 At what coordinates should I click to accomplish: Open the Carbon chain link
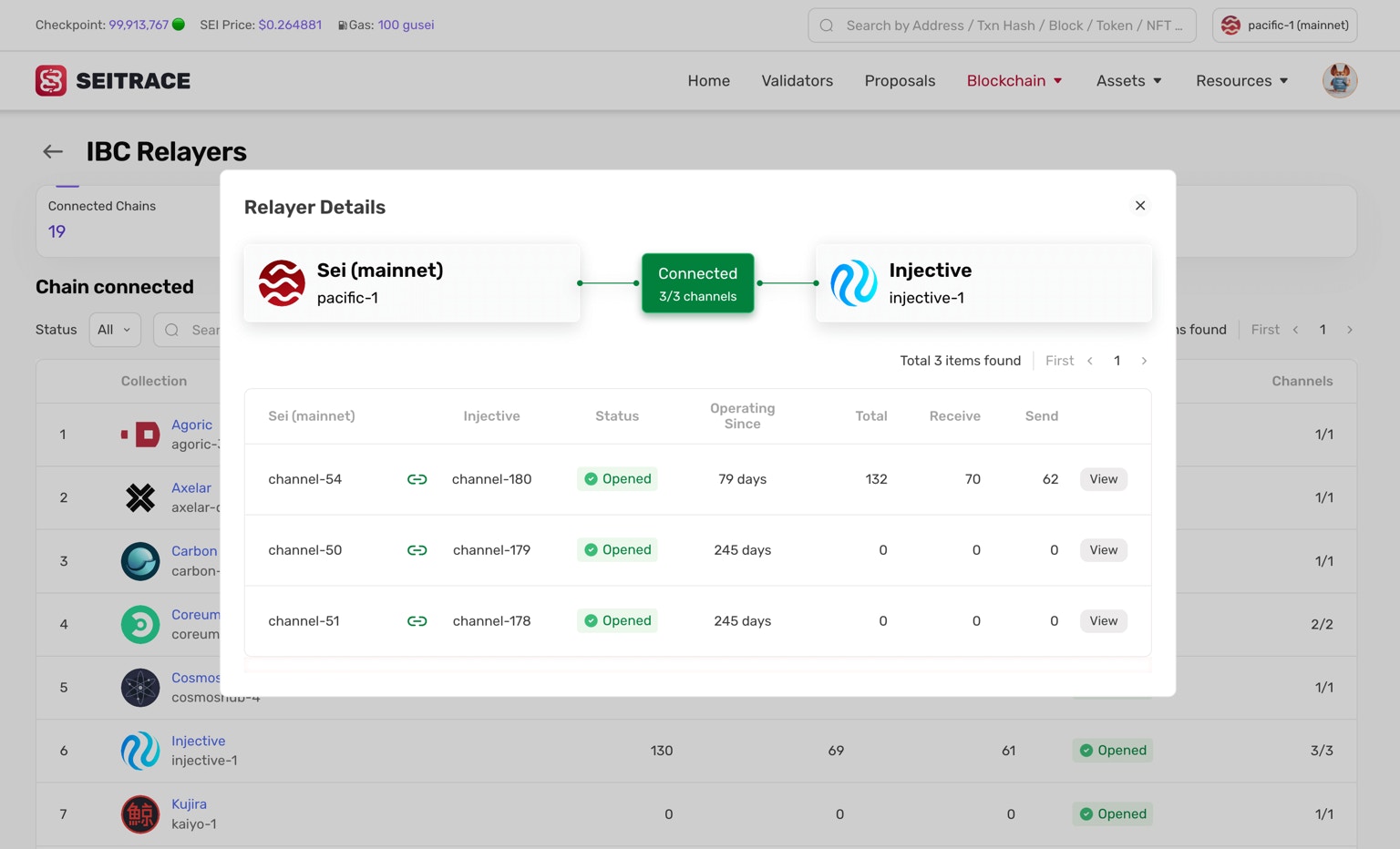[x=194, y=551]
